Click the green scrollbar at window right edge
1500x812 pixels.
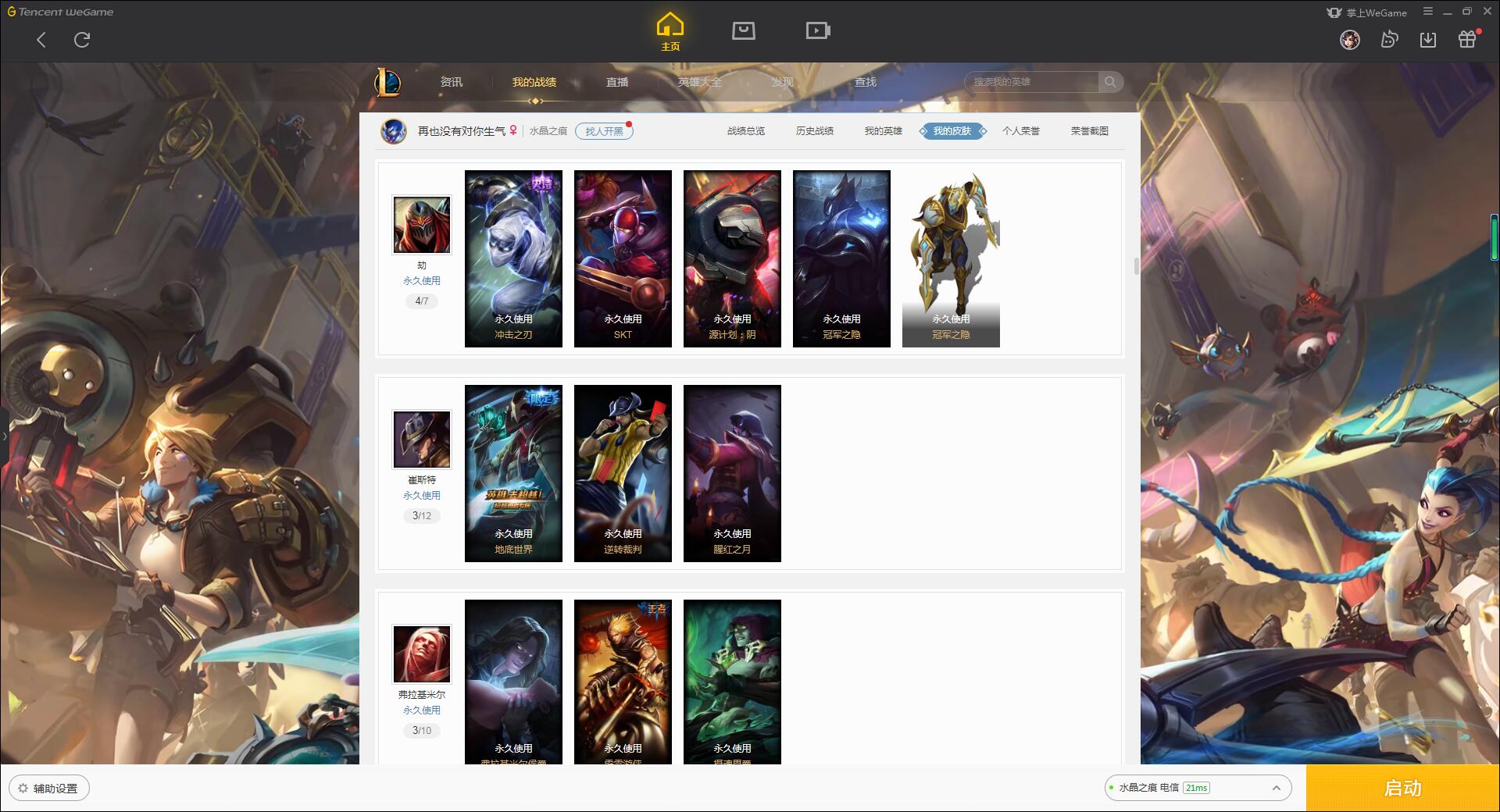point(1495,237)
